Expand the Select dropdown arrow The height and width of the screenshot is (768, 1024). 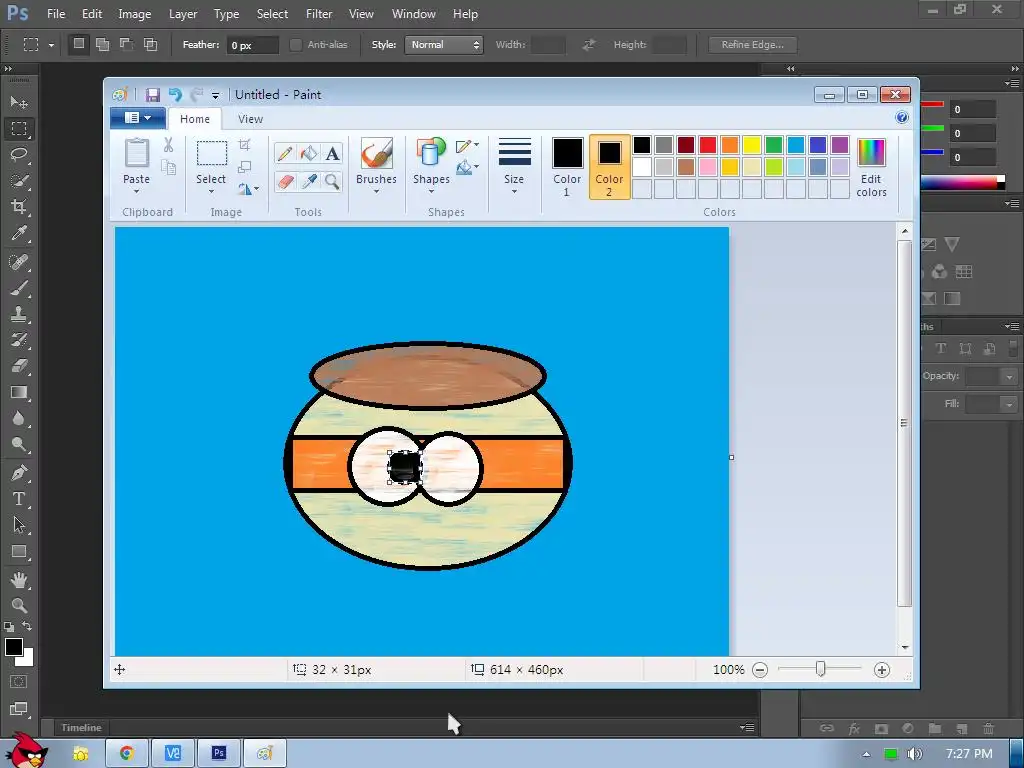(211, 192)
